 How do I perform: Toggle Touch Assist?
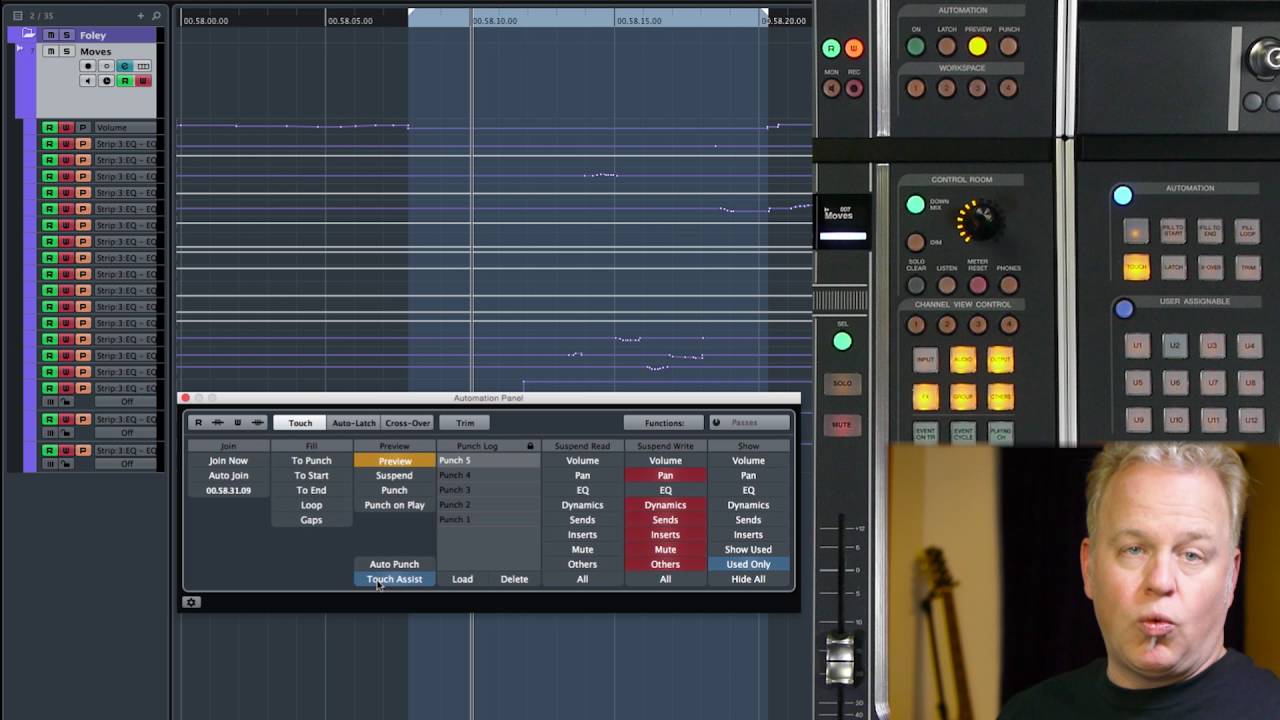click(394, 579)
